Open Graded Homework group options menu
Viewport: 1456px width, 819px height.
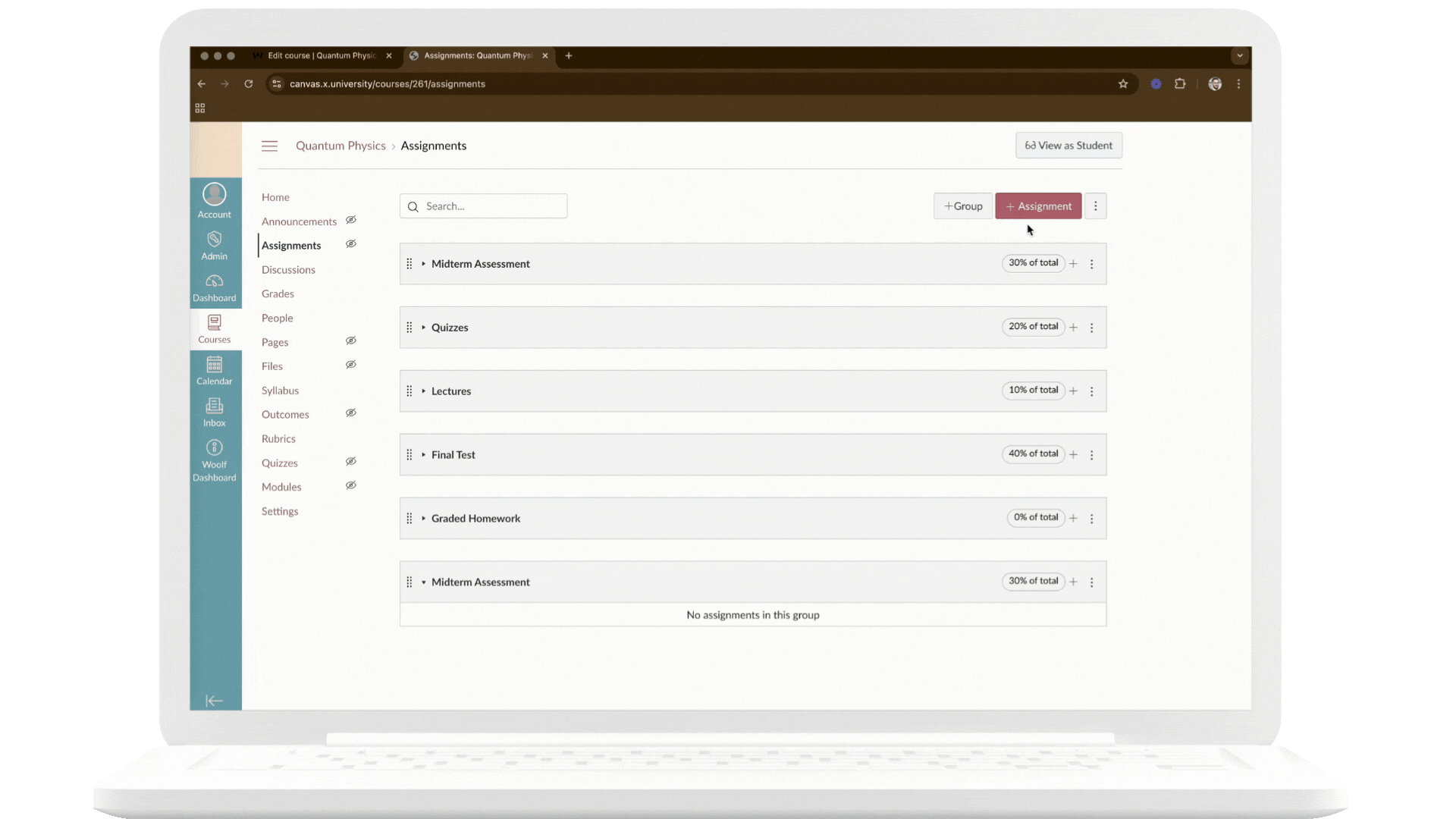point(1092,519)
